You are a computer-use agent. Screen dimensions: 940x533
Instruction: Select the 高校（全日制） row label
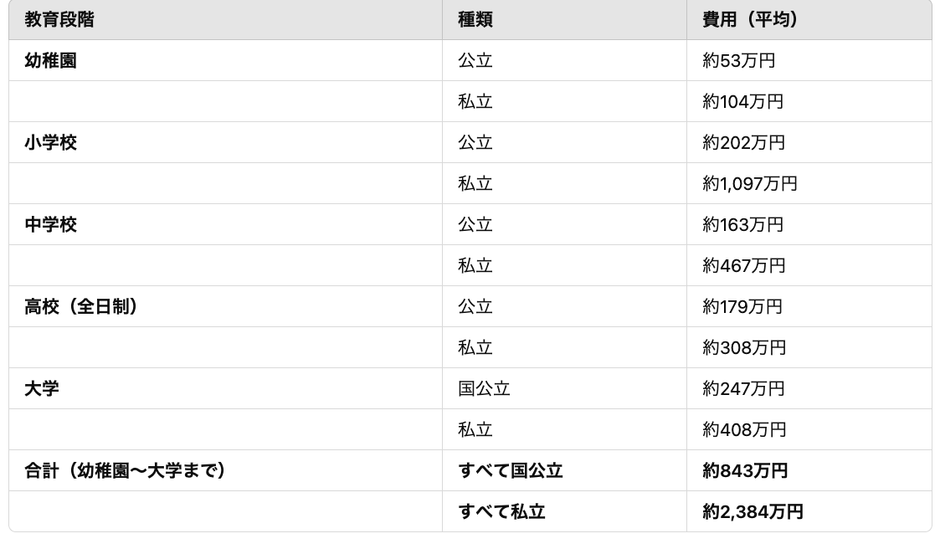click(82, 307)
